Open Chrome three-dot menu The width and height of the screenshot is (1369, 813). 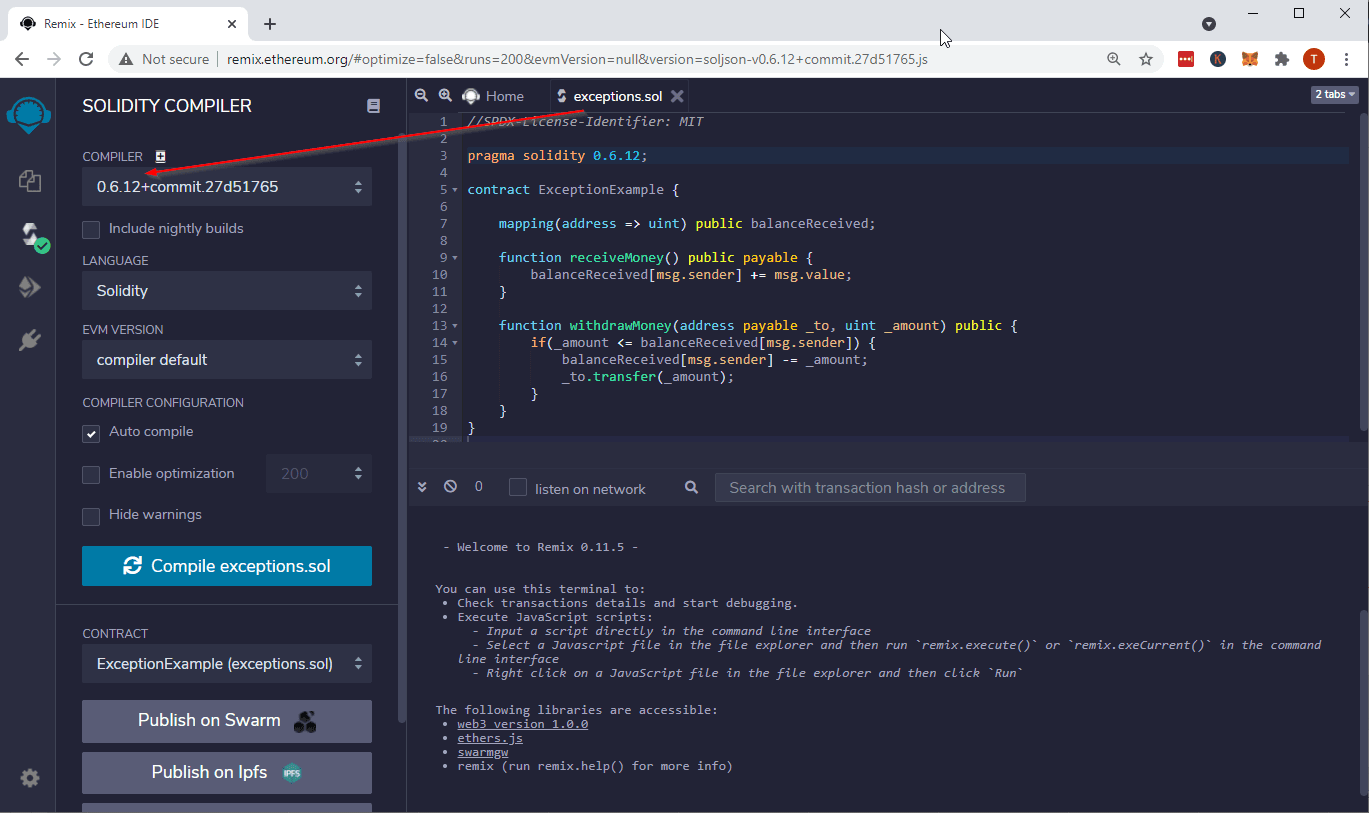[x=1346, y=59]
